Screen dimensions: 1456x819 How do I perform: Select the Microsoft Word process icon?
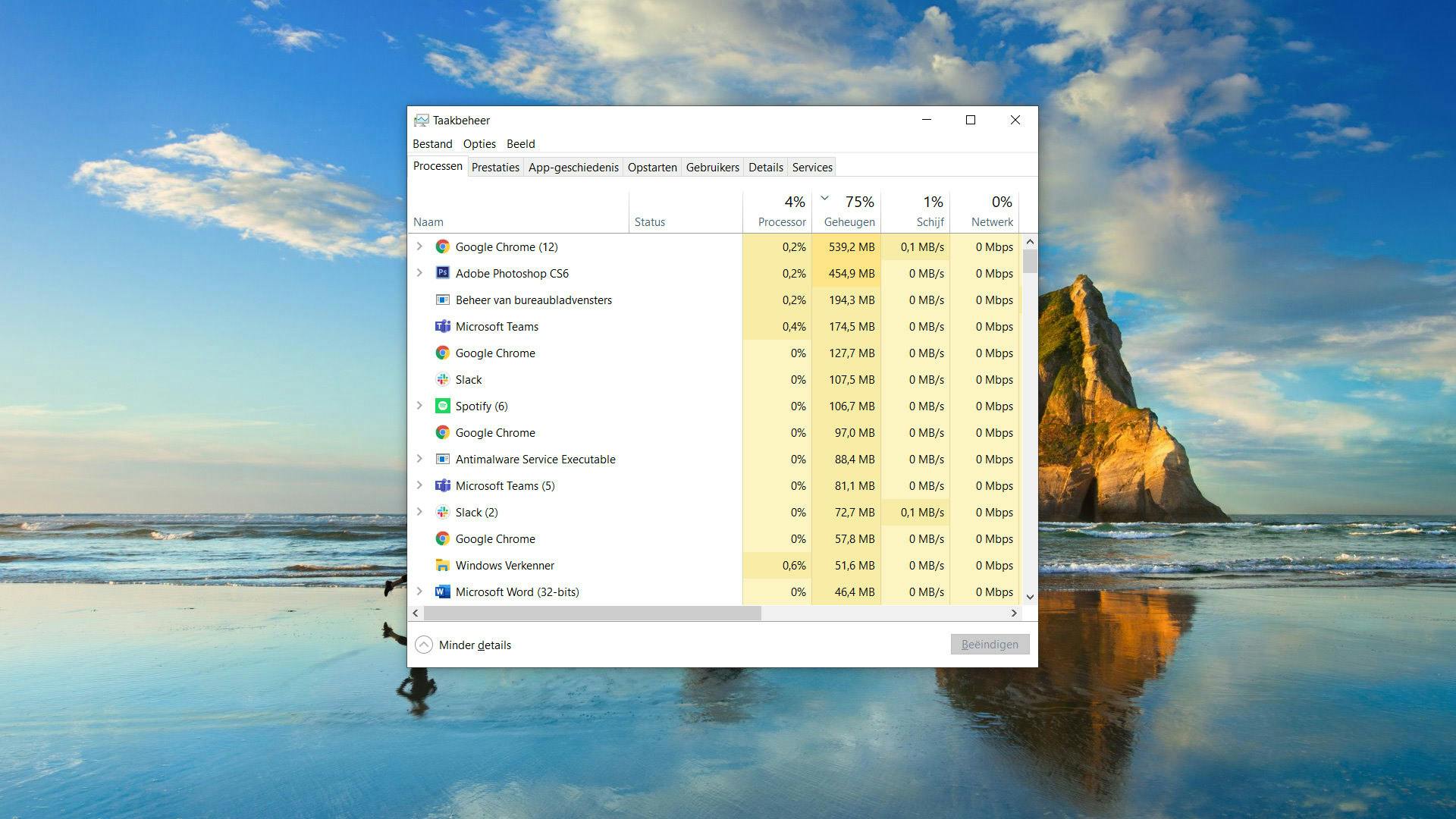(x=442, y=591)
